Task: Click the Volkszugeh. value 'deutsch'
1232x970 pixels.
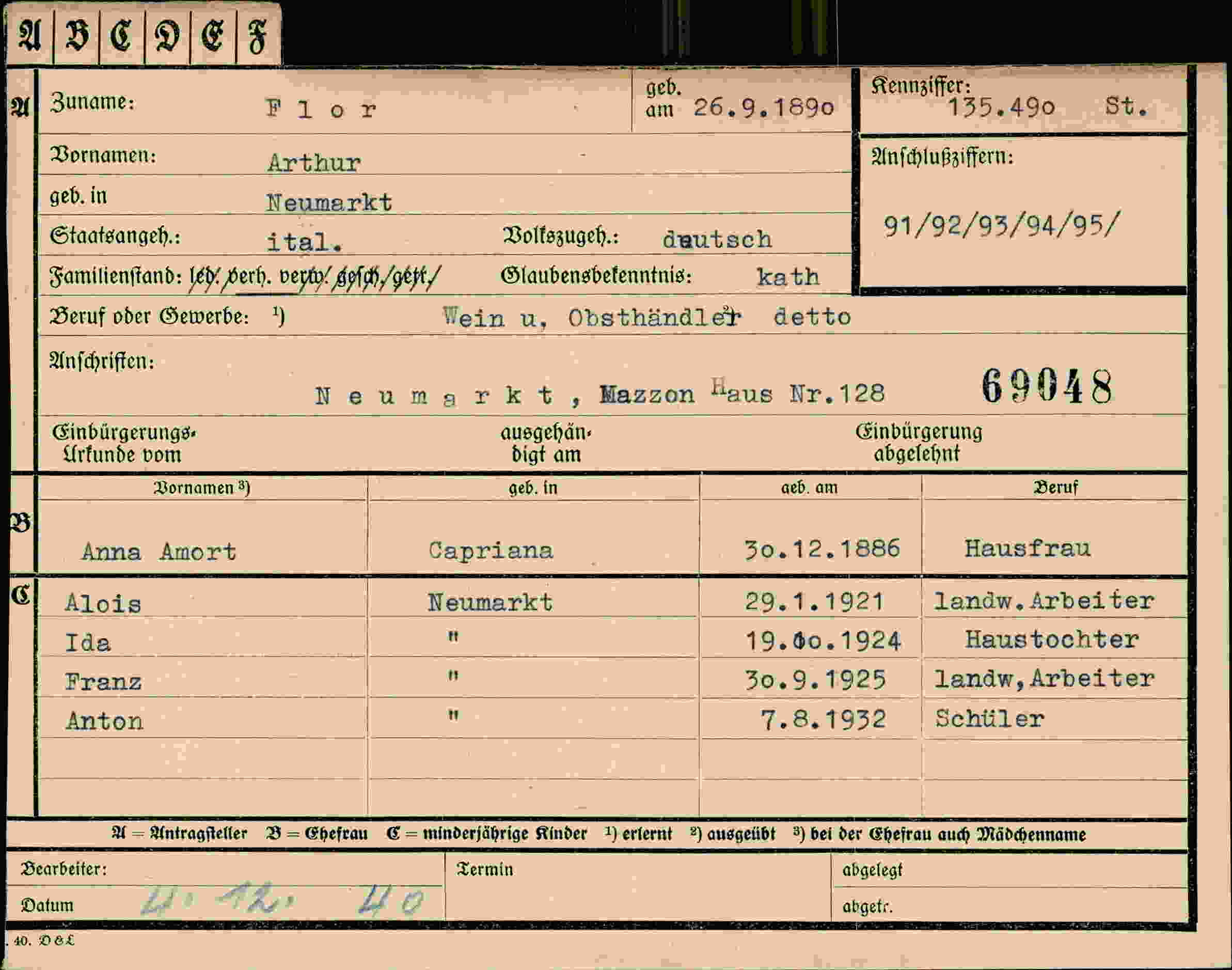Action: [717, 239]
